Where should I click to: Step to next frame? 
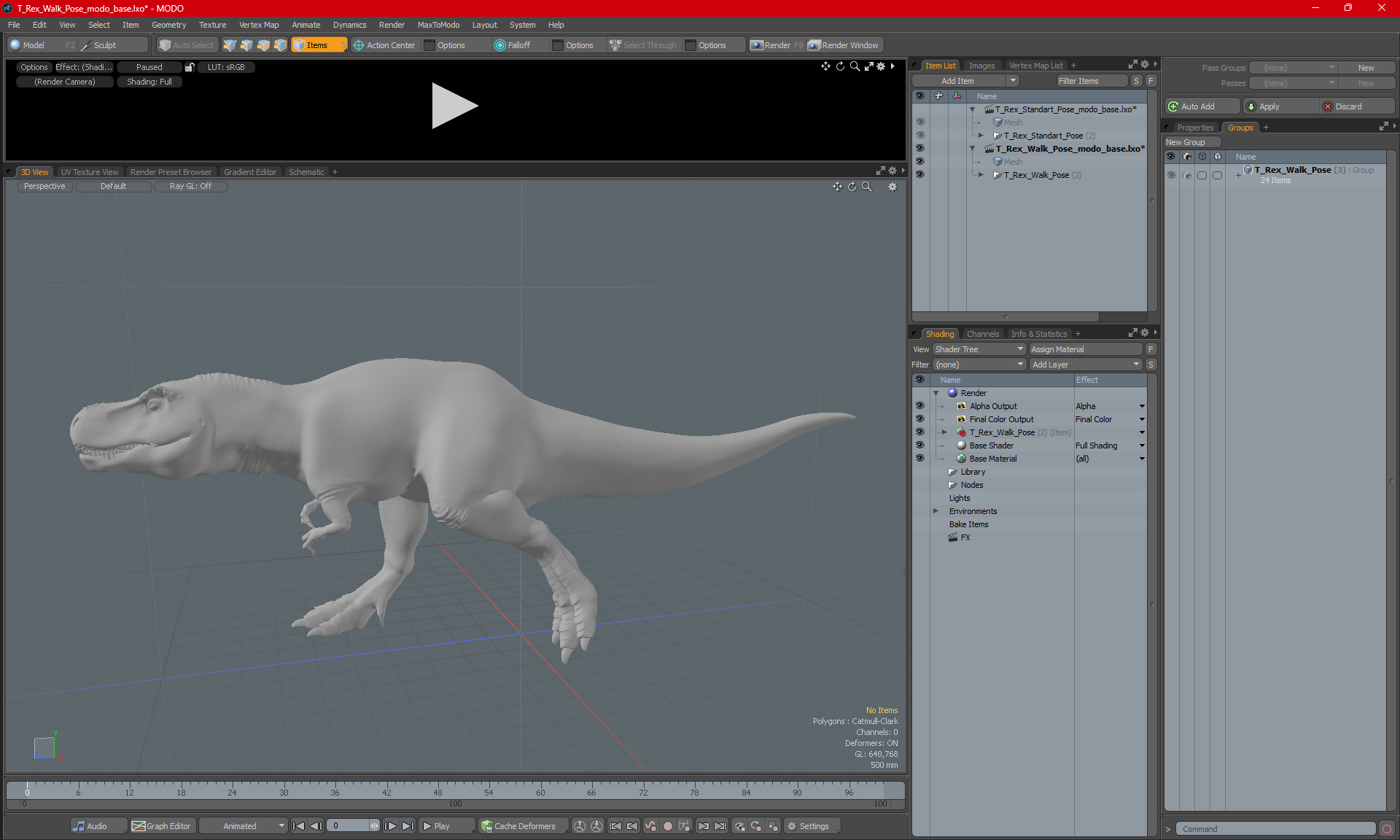pyautogui.click(x=391, y=826)
